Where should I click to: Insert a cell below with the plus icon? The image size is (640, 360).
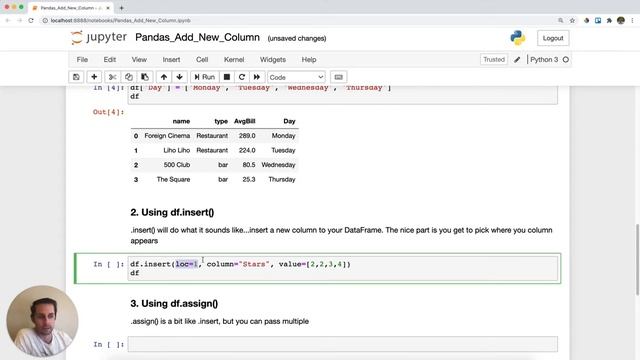pos(94,77)
